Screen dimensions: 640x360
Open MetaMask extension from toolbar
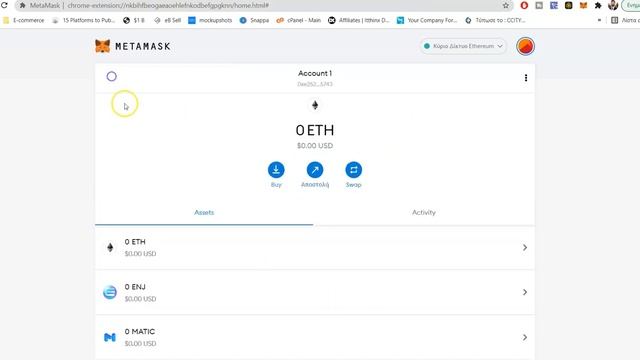[x=583, y=5]
